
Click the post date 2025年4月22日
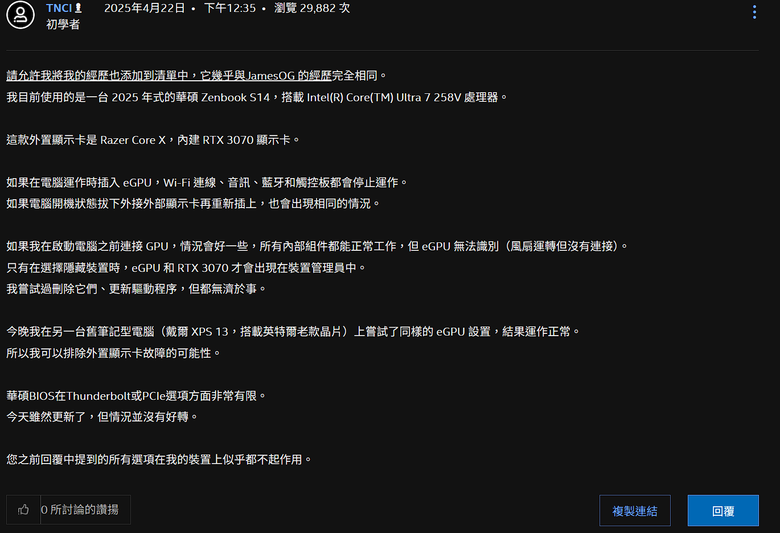[x=144, y=8]
